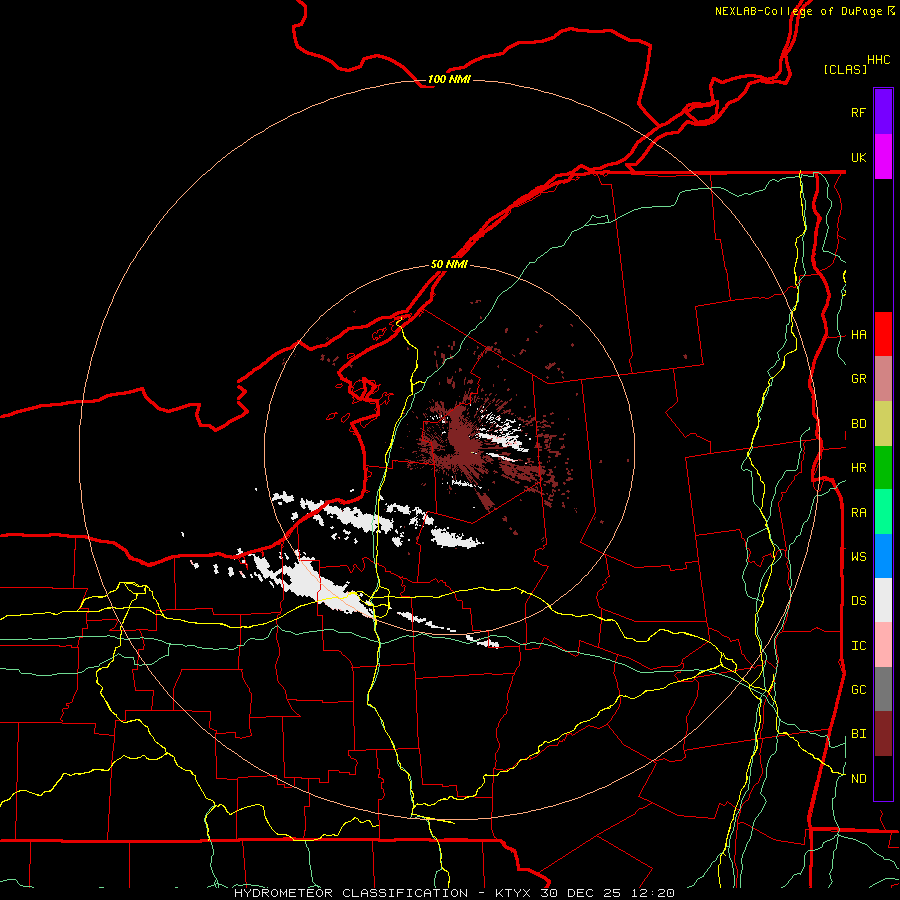The image size is (900, 900).
Task: Click the IC legend label
Action: [x=858, y=646]
